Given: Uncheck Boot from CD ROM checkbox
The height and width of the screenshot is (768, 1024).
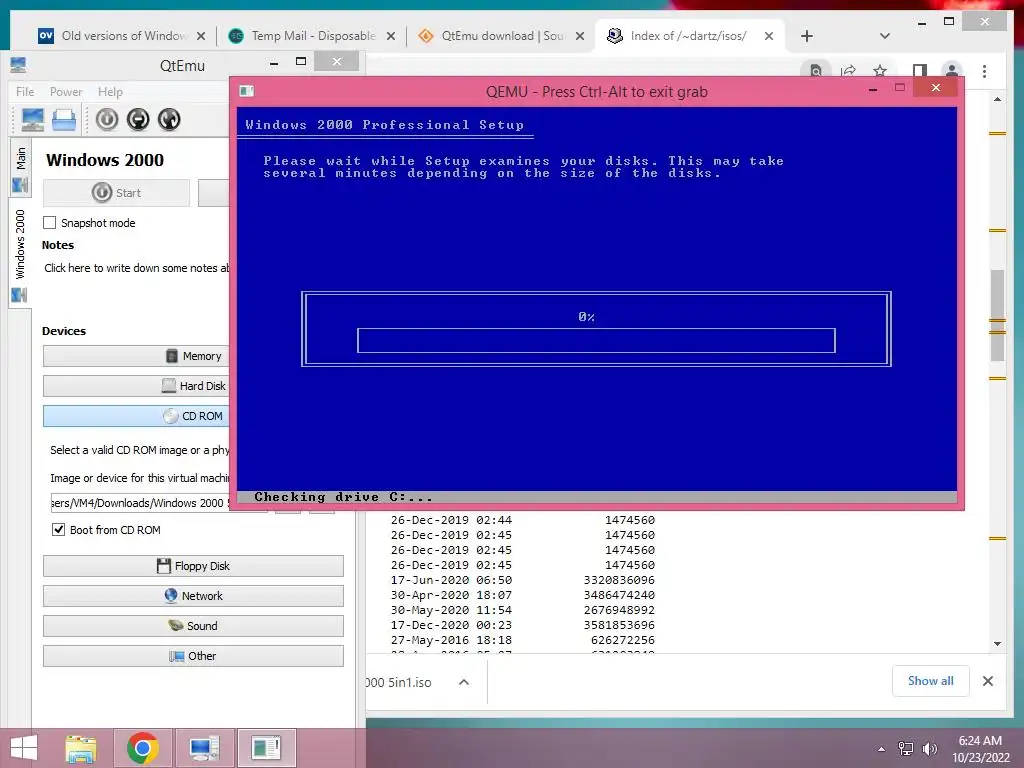Looking at the screenshot, I should (58, 530).
